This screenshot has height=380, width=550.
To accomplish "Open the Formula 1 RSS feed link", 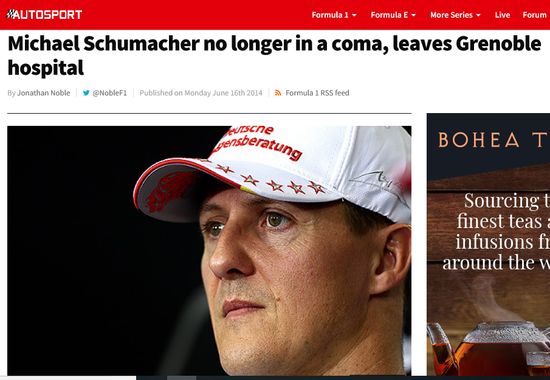I will tap(317, 93).
